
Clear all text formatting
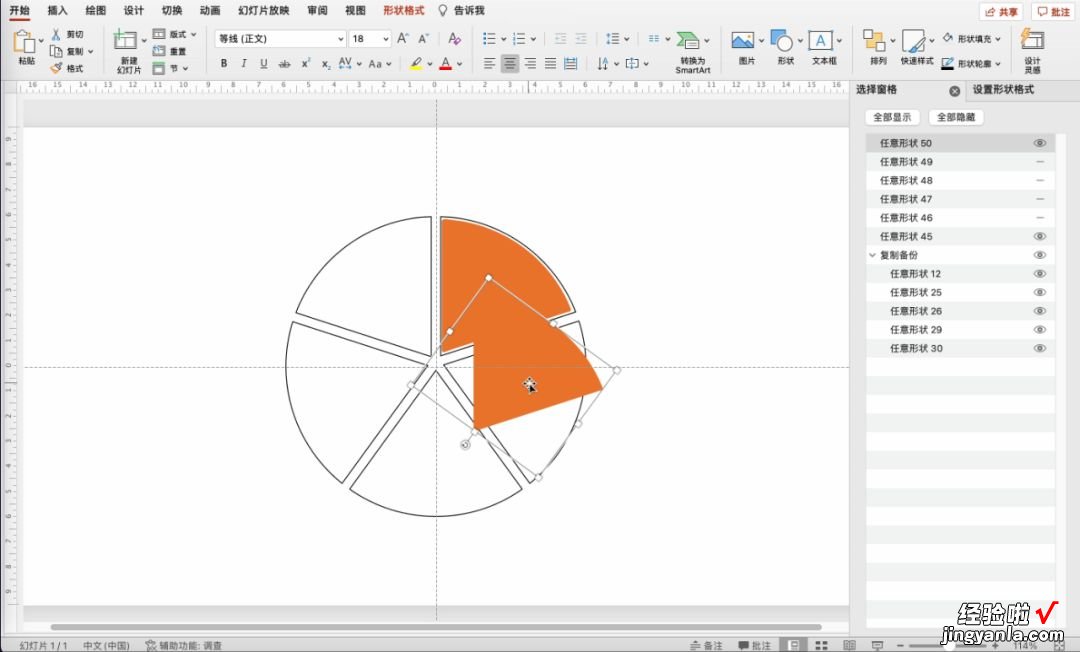click(454, 39)
